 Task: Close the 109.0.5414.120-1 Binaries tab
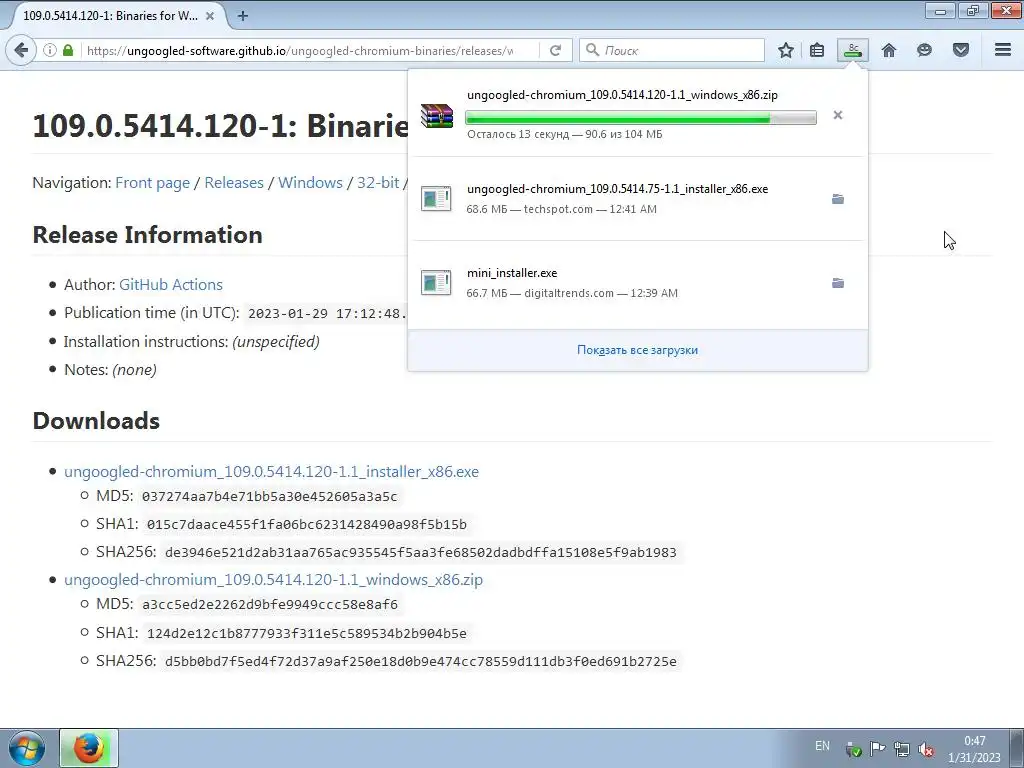pos(210,16)
